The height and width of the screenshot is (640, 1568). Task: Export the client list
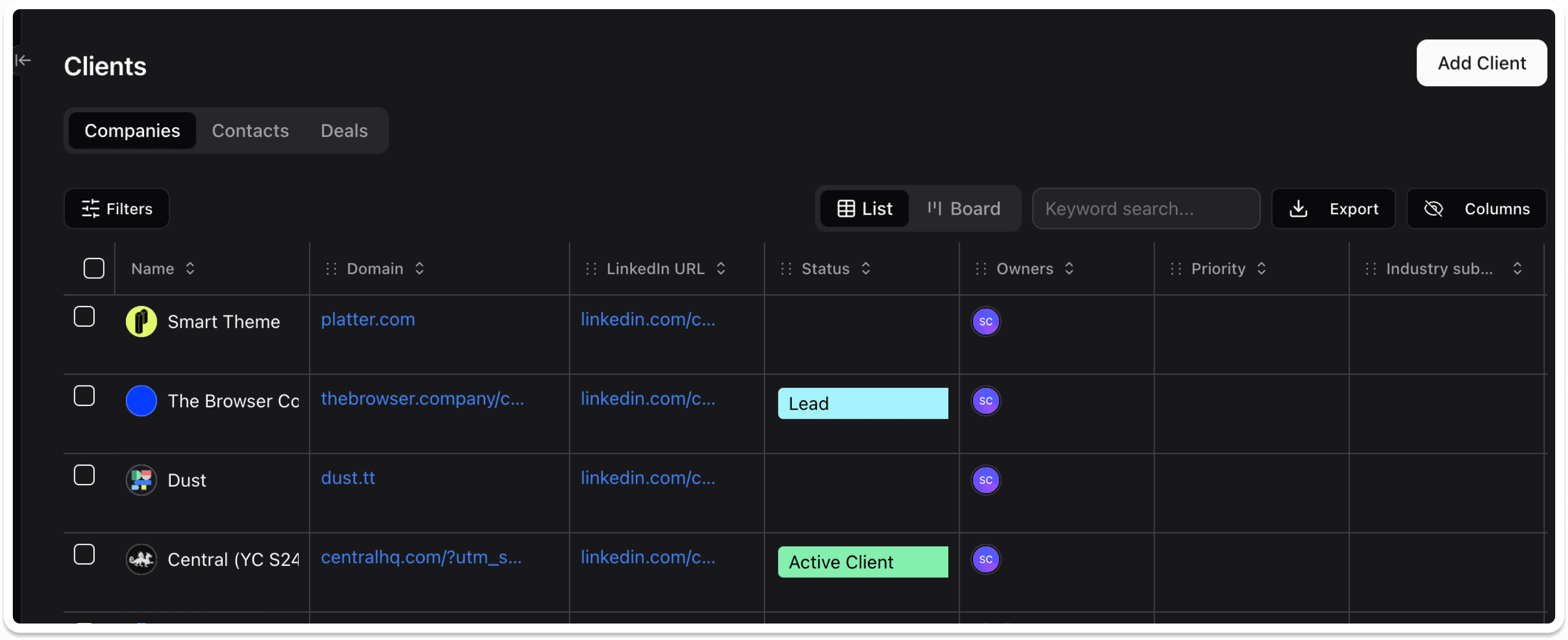click(x=1334, y=209)
